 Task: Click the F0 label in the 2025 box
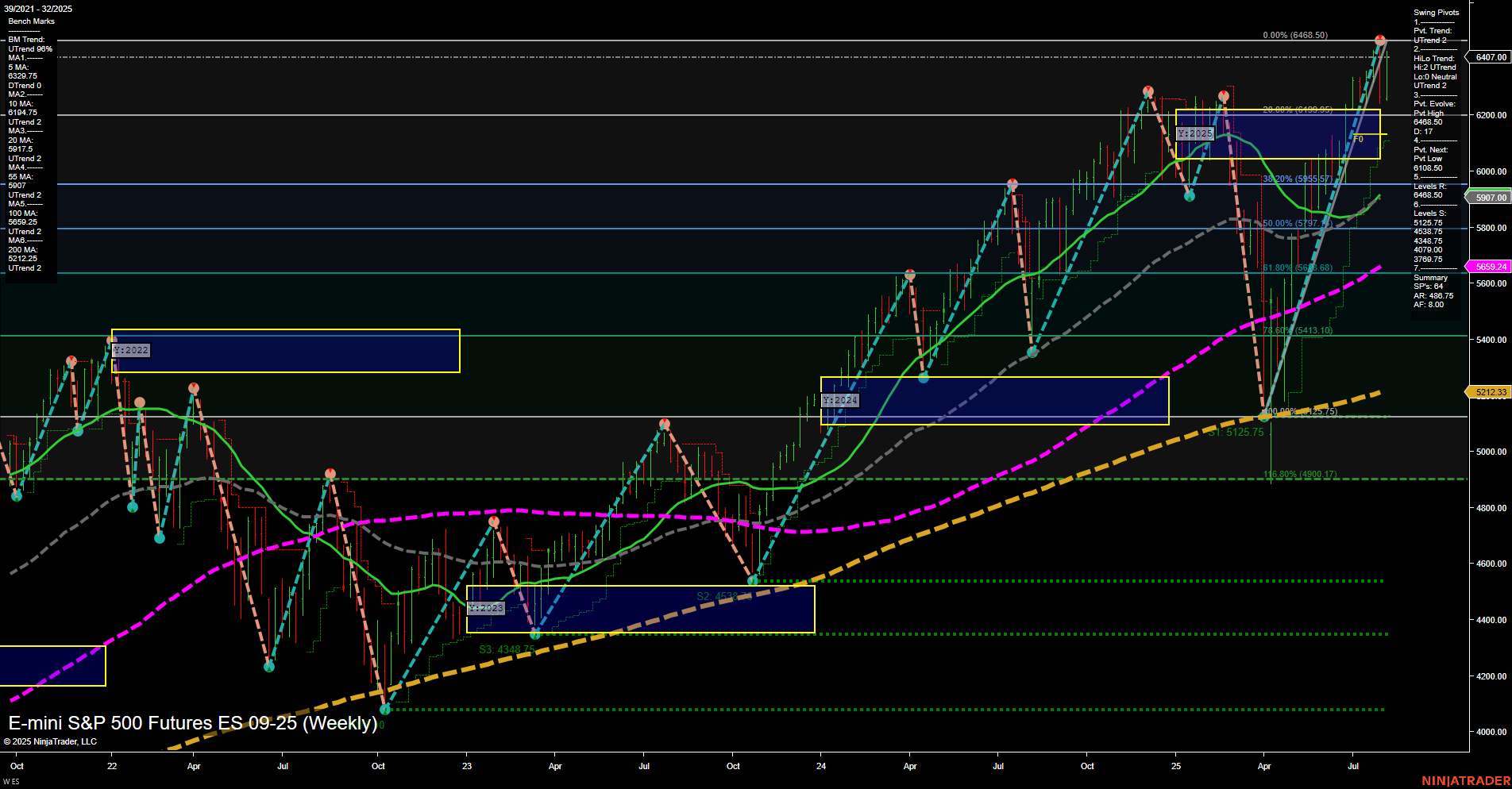coord(1359,139)
